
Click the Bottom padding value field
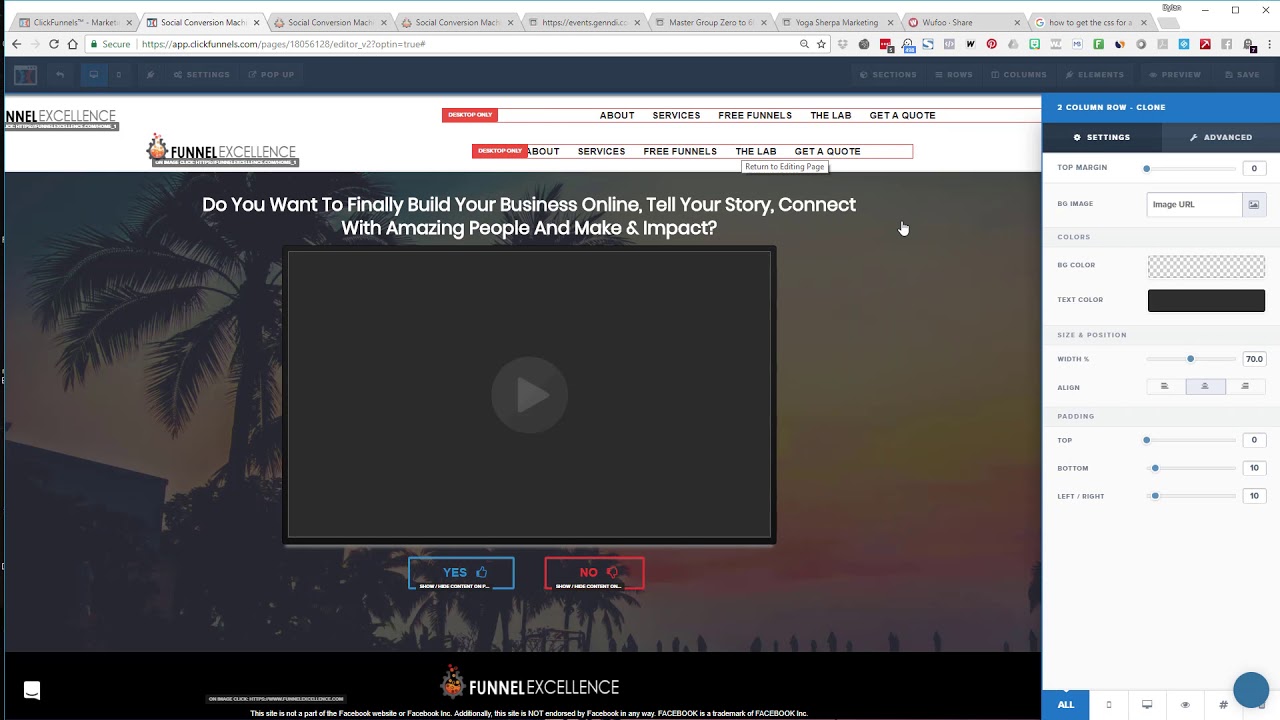point(1253,468)
